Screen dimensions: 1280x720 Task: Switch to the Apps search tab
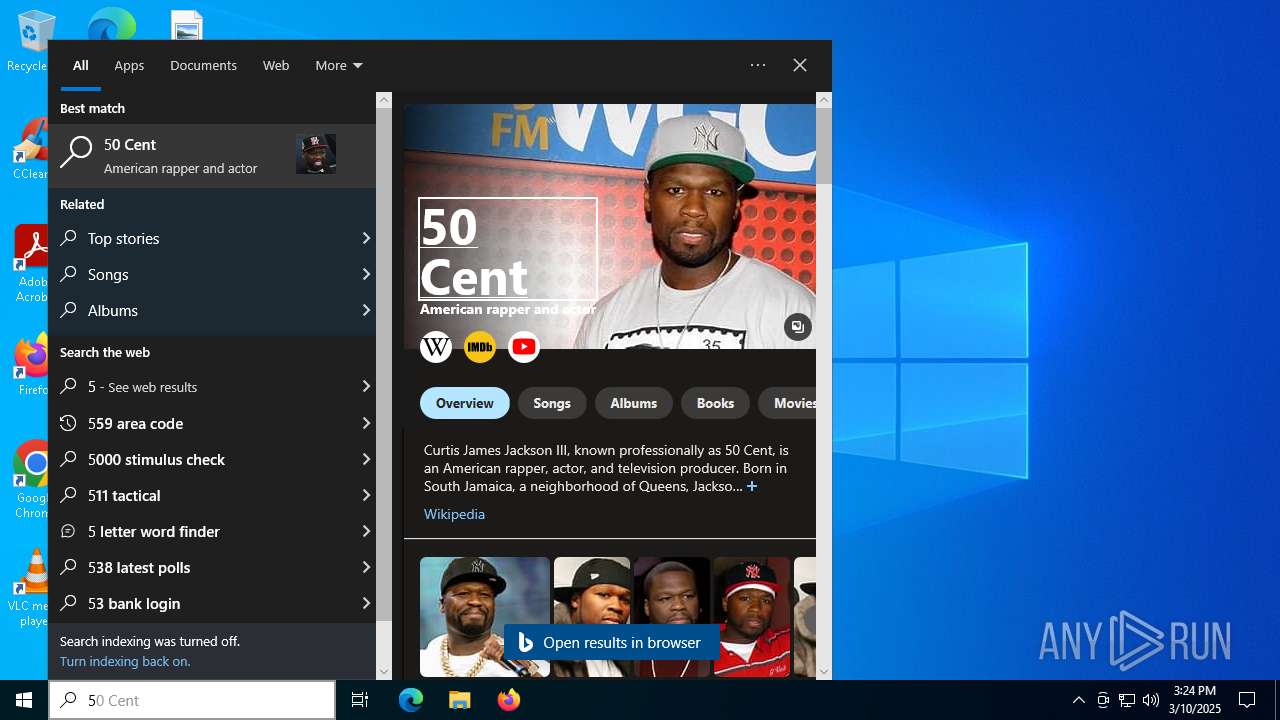[x=129, y=65]
